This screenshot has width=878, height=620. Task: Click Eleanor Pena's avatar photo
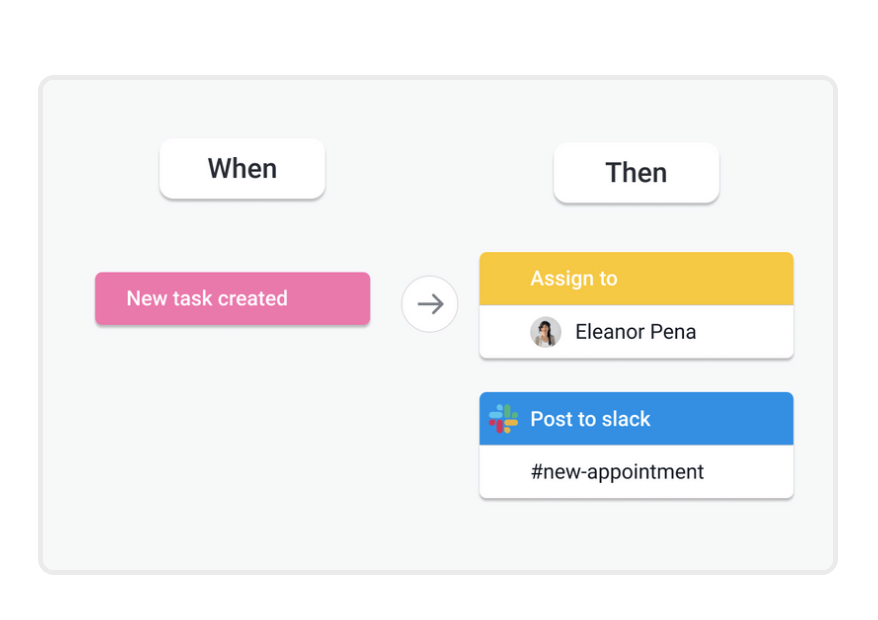coord(546,332)
